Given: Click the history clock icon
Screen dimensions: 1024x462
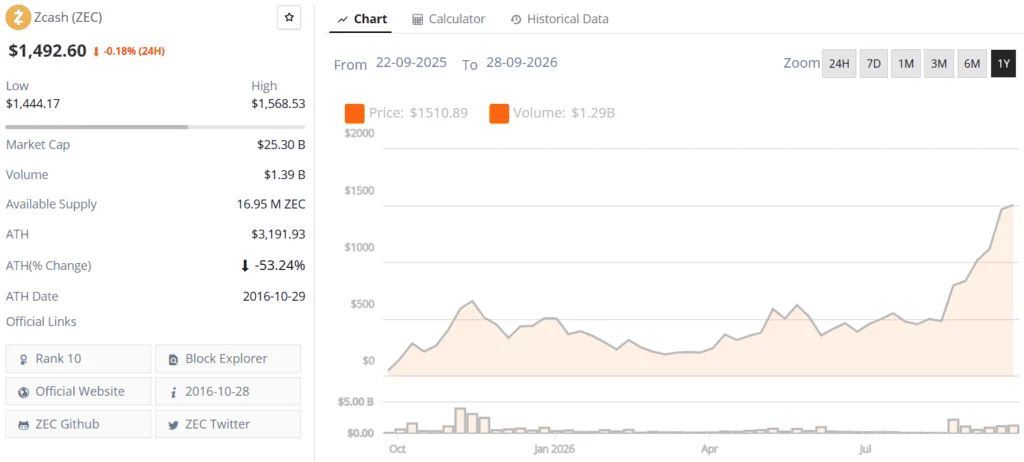Looking at the screenshot, I should tap(516, 20).
